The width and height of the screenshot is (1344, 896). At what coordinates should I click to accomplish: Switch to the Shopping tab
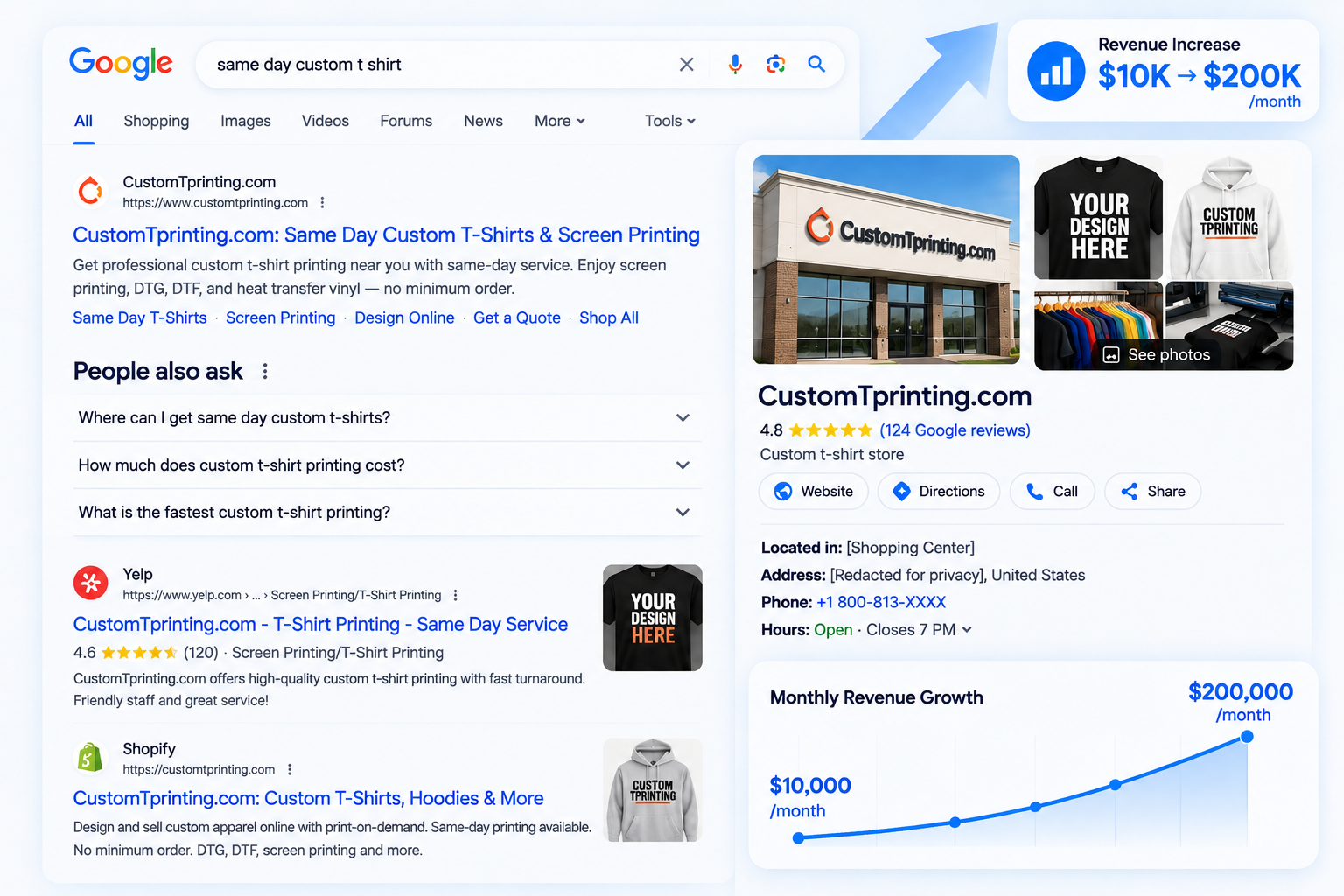[157, 121]
